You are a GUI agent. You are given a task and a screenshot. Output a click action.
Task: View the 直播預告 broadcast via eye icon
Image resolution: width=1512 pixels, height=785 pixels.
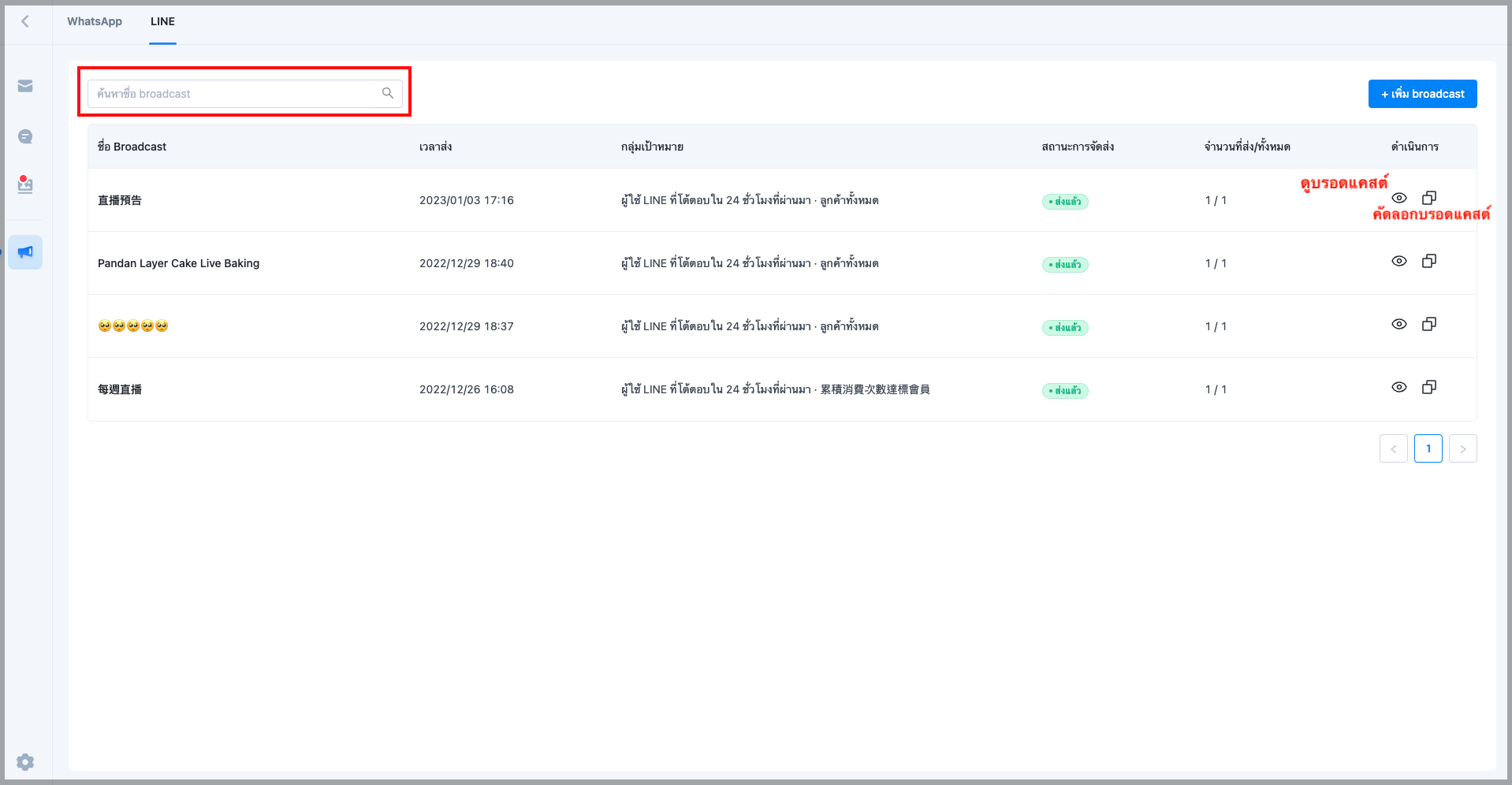1398,198
